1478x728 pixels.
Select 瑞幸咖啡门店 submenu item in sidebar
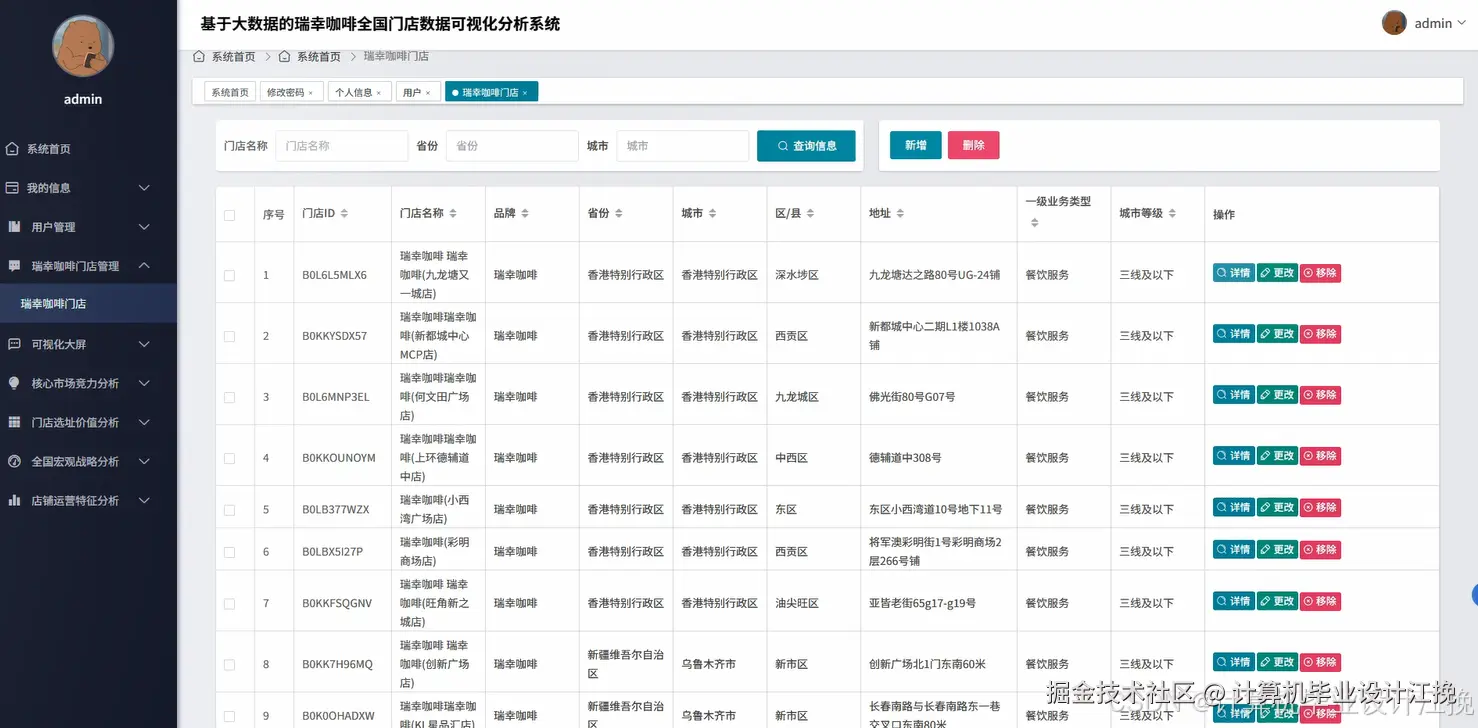(88, 303)
